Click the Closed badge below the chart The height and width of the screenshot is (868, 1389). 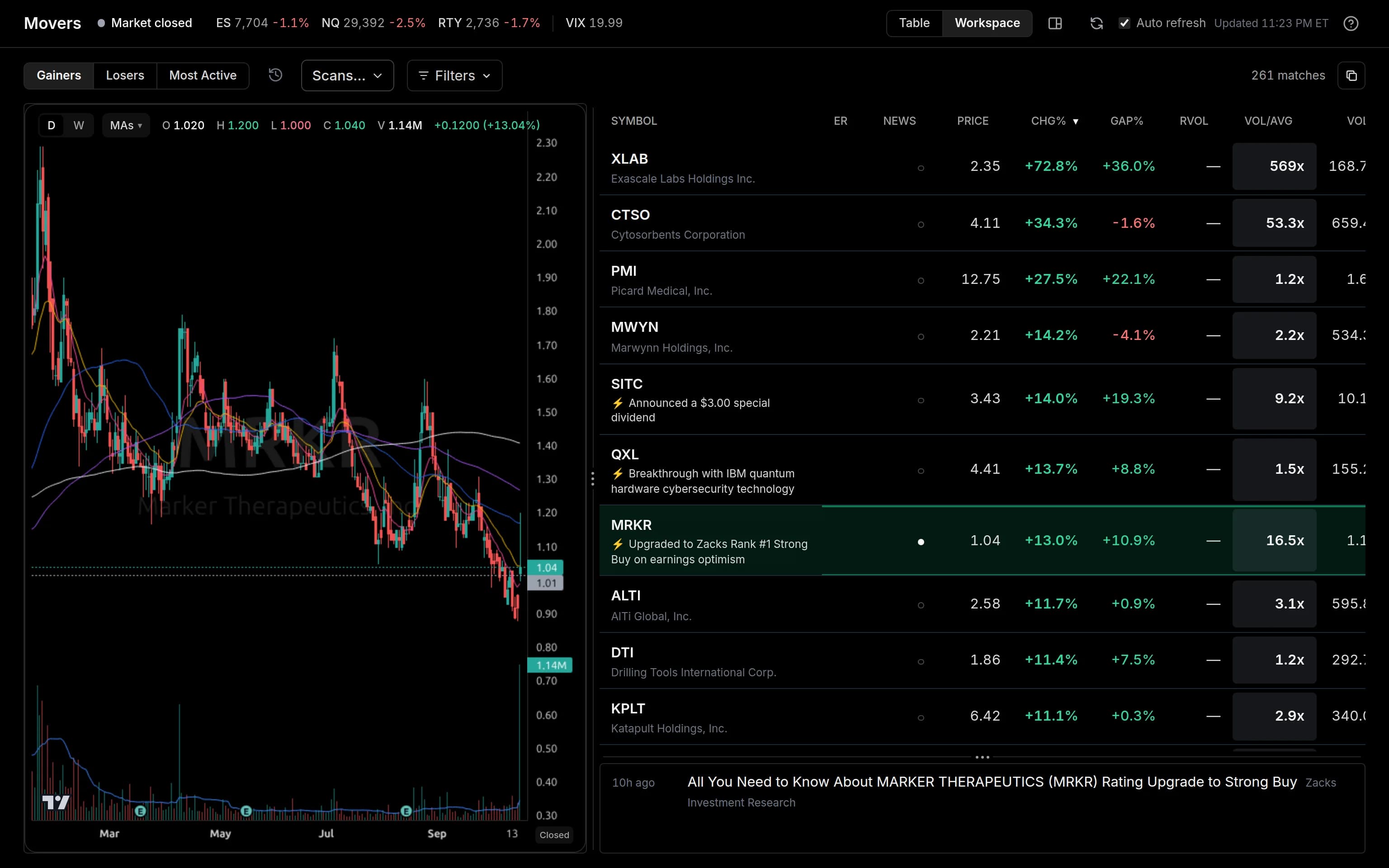554,835
